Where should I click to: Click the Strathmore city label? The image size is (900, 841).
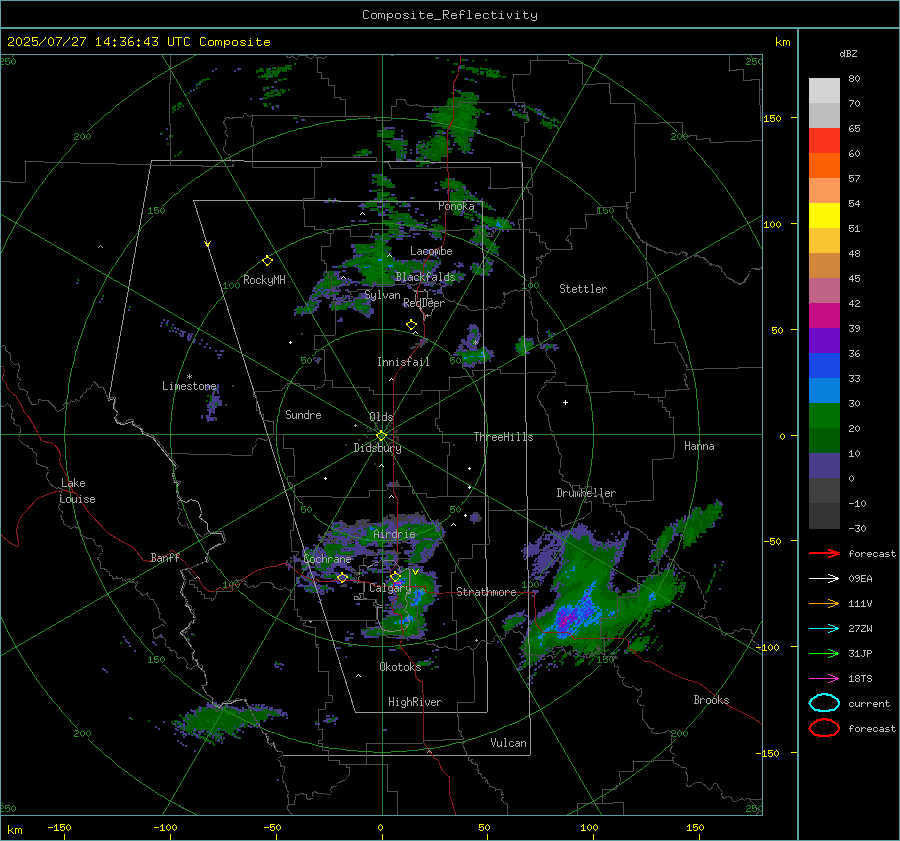point(486,592)
